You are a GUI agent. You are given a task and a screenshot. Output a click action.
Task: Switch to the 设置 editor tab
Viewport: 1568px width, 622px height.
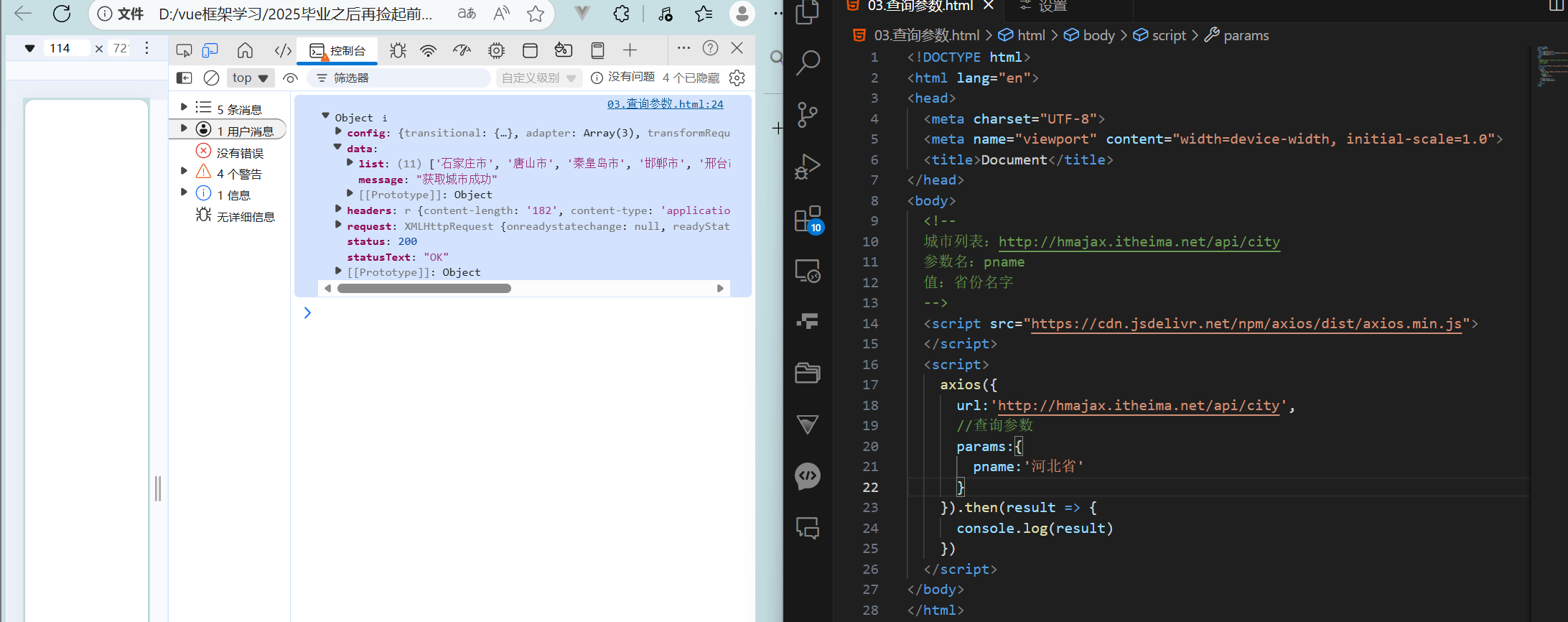(x=1053, y=6)
